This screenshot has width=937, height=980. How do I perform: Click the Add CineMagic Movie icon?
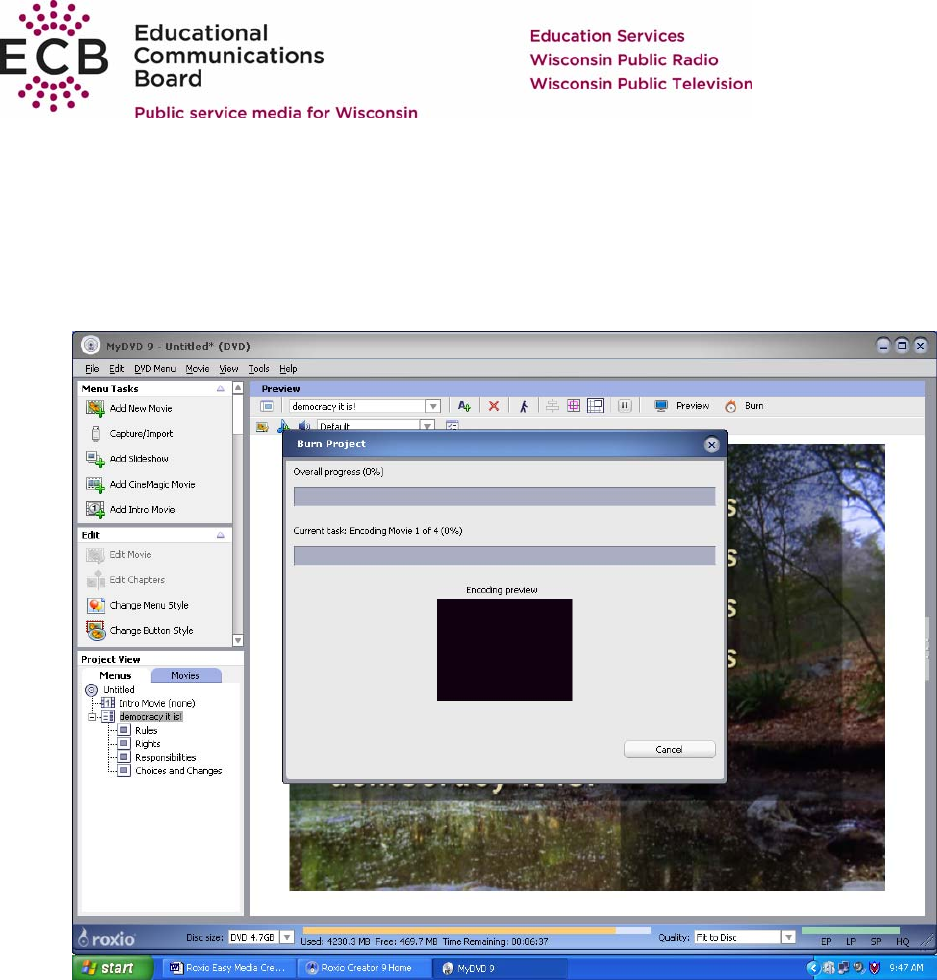(x=95, y=484)
